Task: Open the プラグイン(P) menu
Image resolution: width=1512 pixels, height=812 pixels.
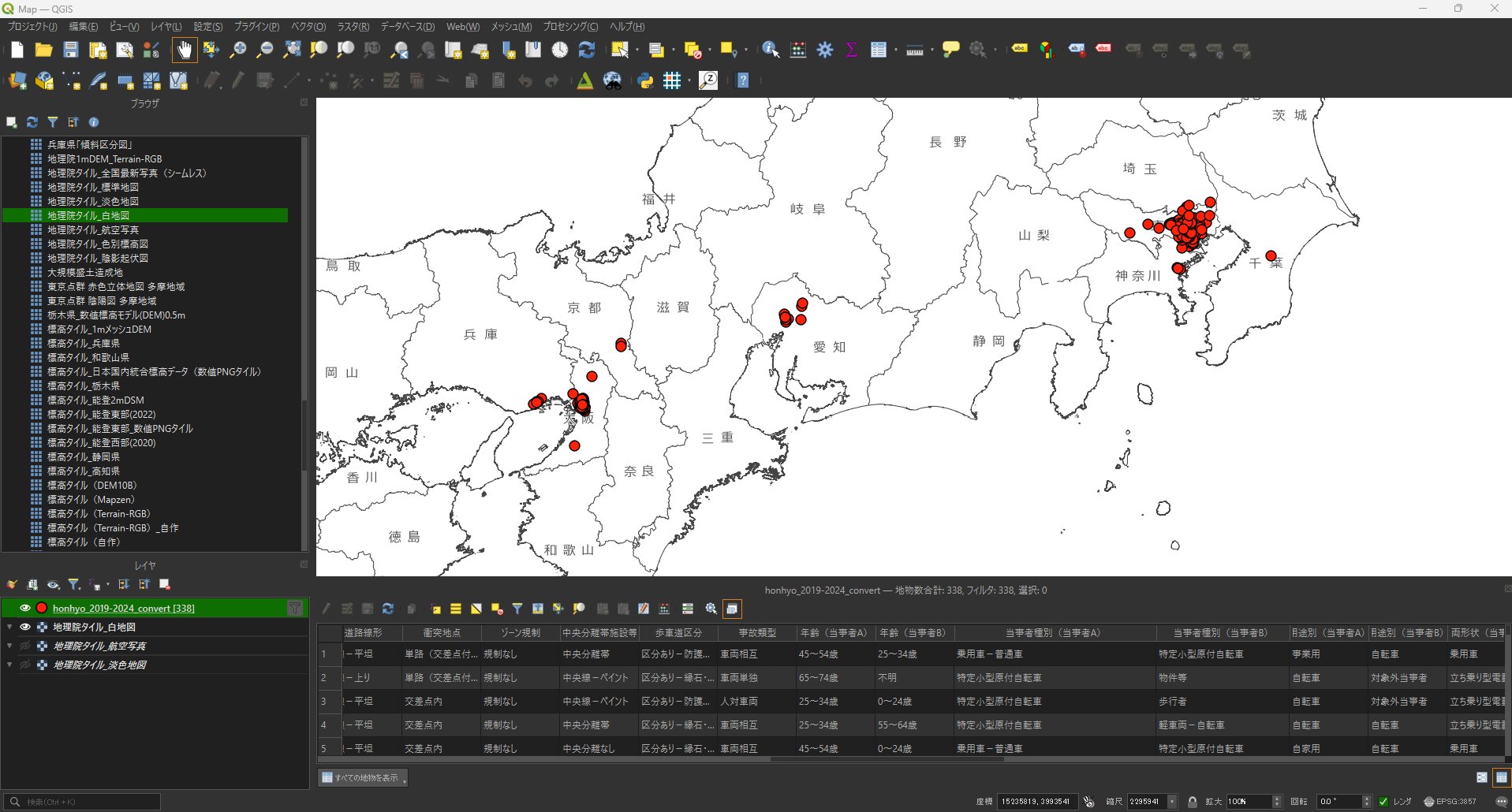Action: [x=257, y=27]
